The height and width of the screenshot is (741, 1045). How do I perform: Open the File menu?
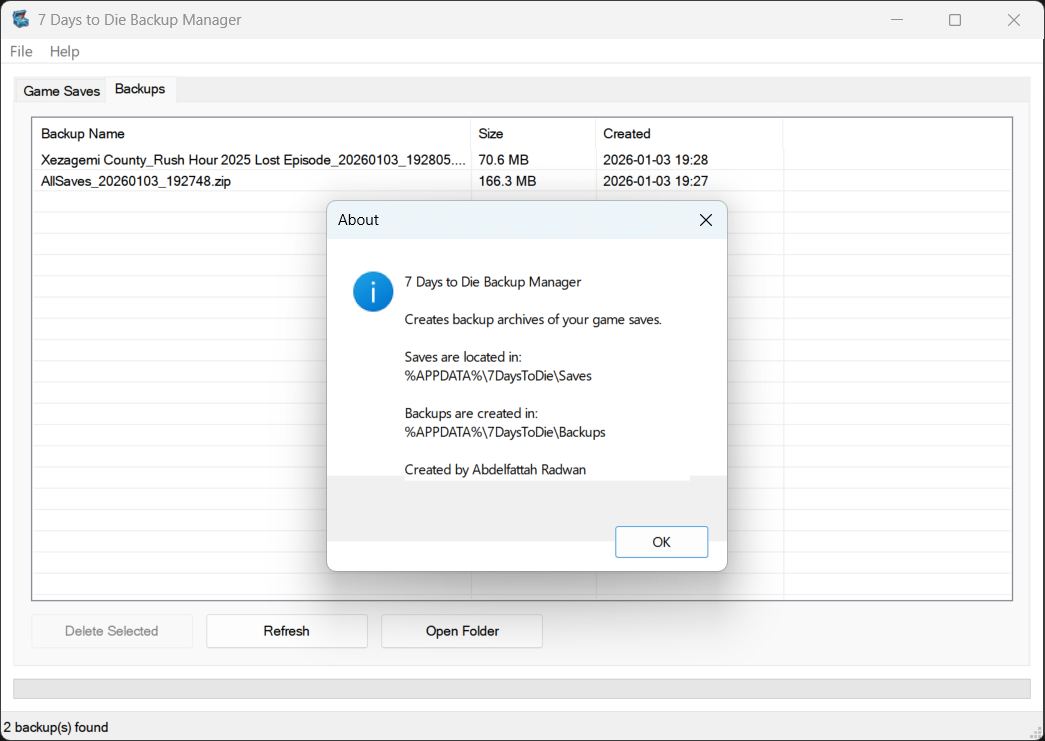tap(21, 51)
